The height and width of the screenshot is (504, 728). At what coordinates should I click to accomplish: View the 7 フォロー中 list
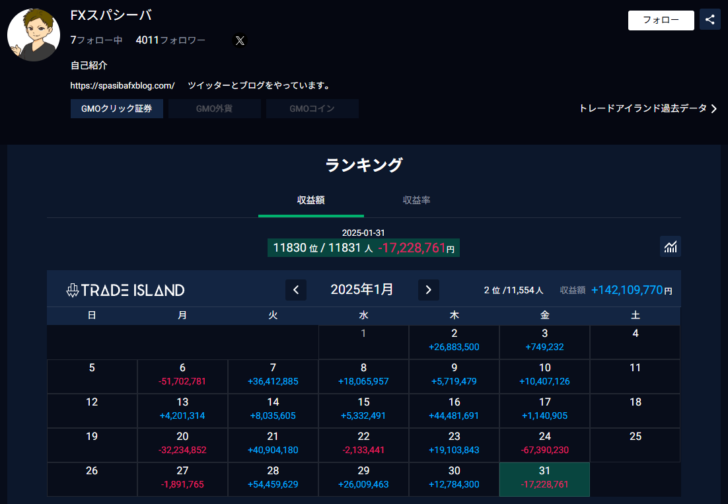point(96,41)
